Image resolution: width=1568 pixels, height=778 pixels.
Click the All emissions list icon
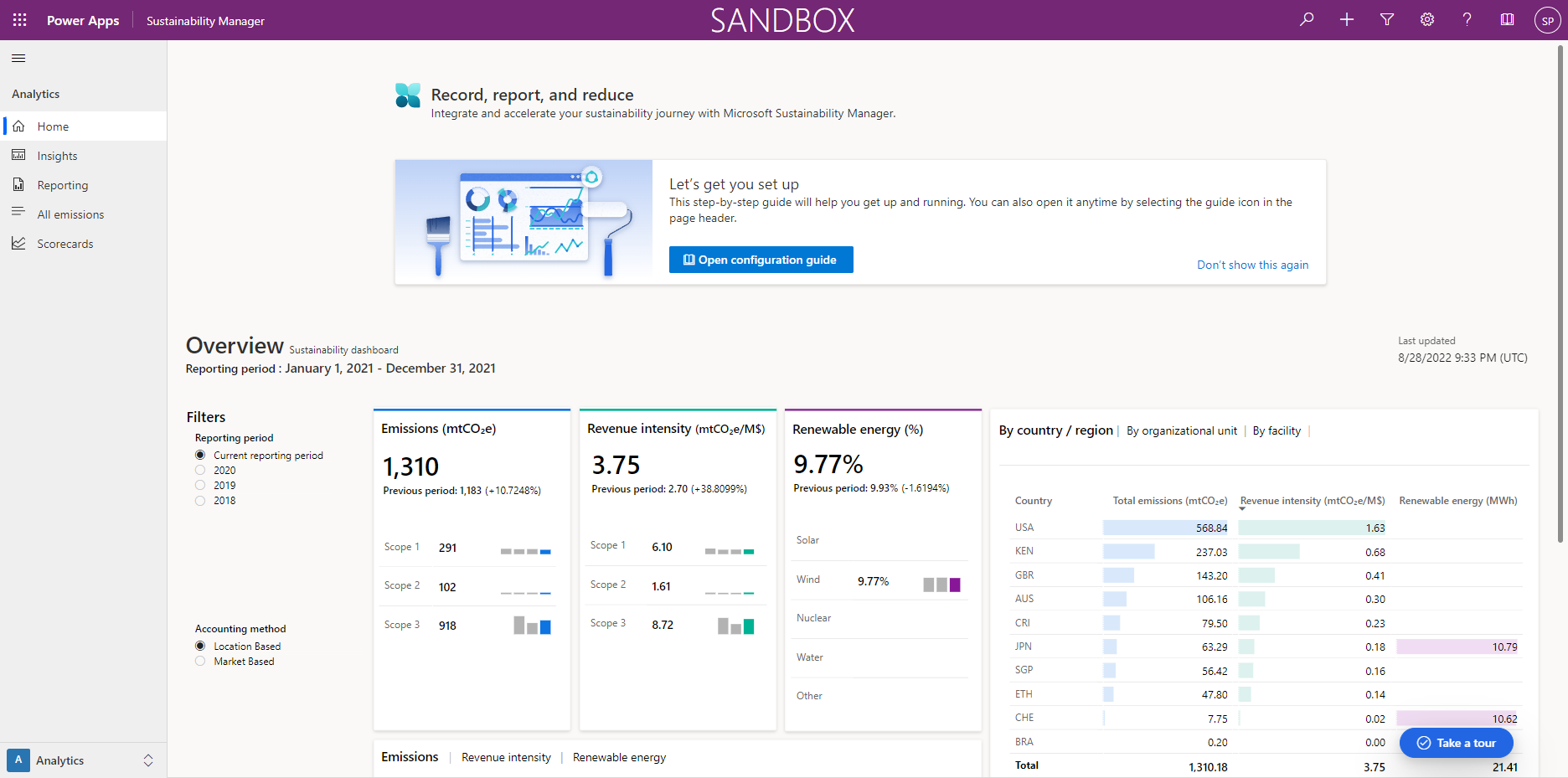(x=18, y=214)
